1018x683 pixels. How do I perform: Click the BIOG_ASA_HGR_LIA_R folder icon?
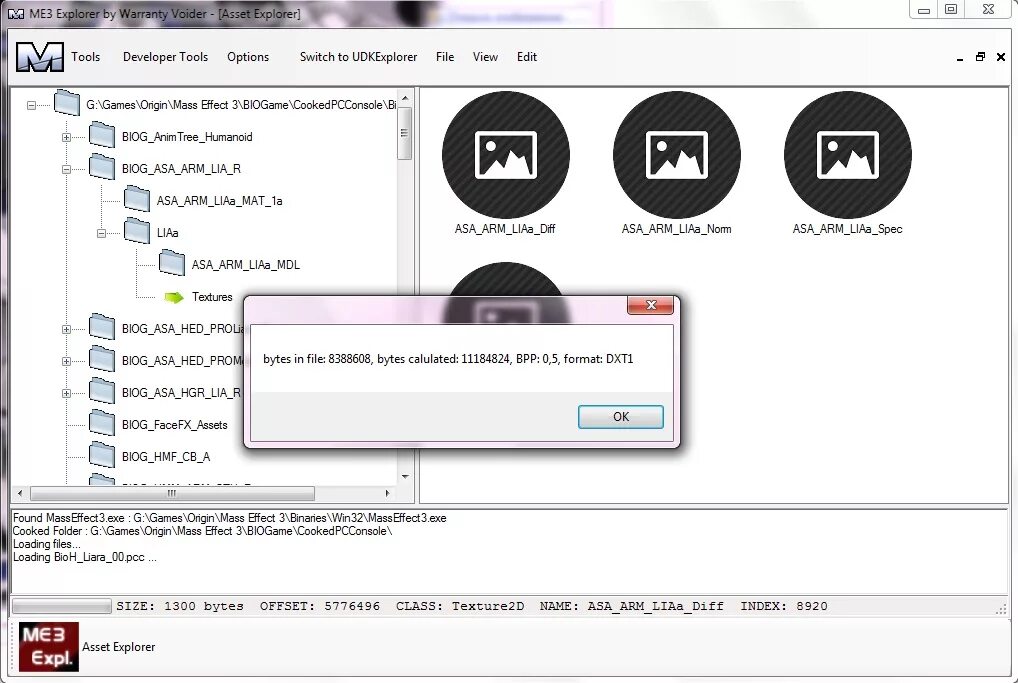point(102,391)
